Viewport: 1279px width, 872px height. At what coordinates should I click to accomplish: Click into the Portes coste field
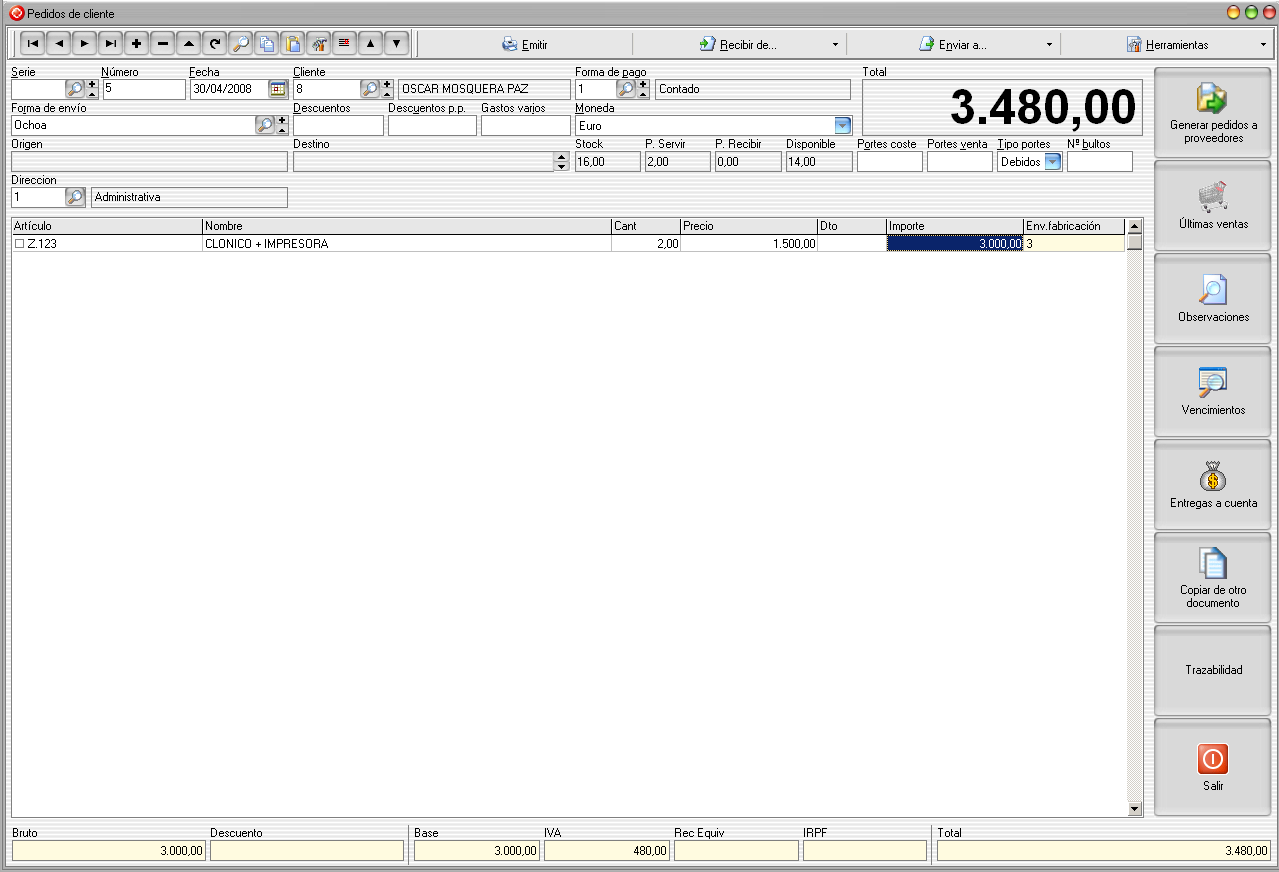pos(889,162)
